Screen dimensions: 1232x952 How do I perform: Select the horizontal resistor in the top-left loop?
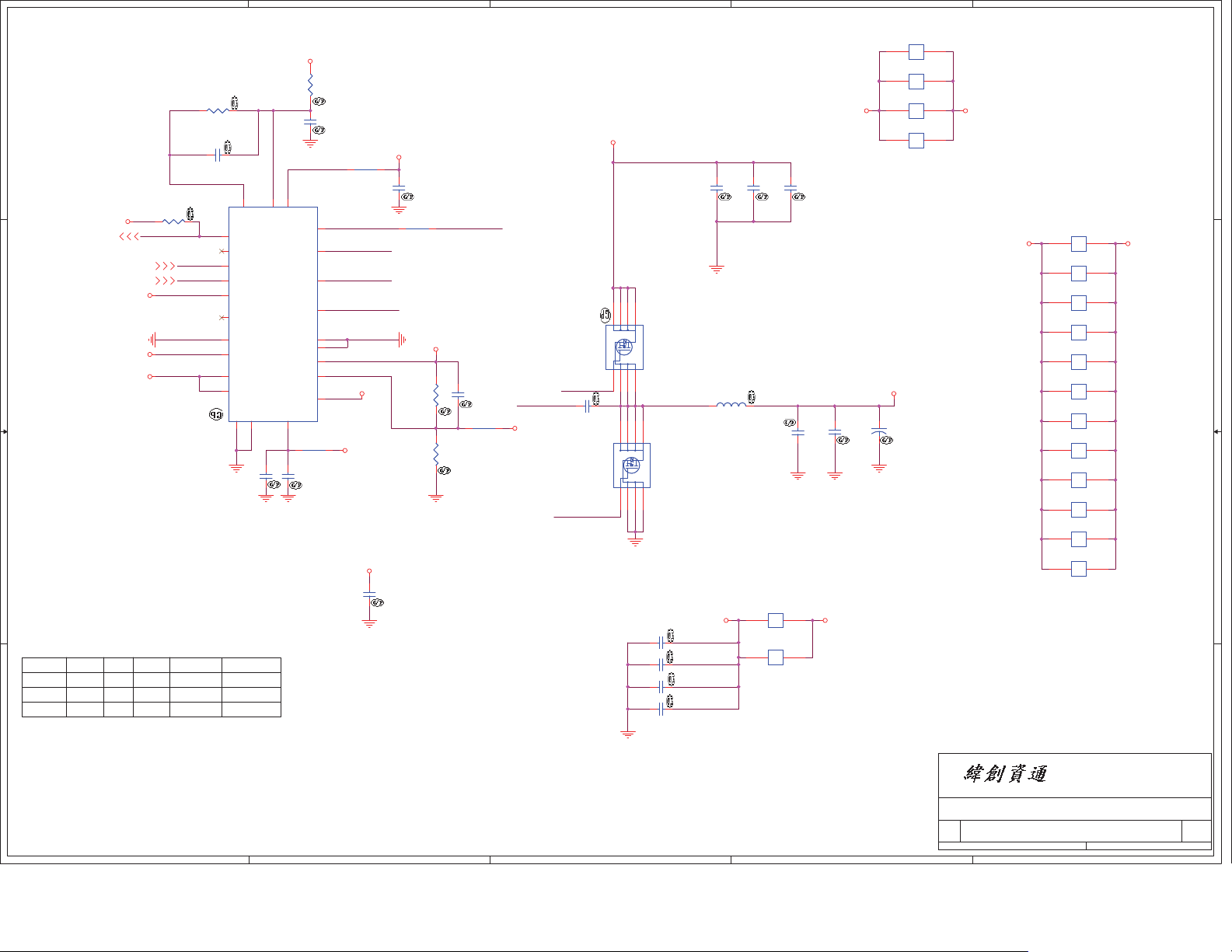[218, 110]
